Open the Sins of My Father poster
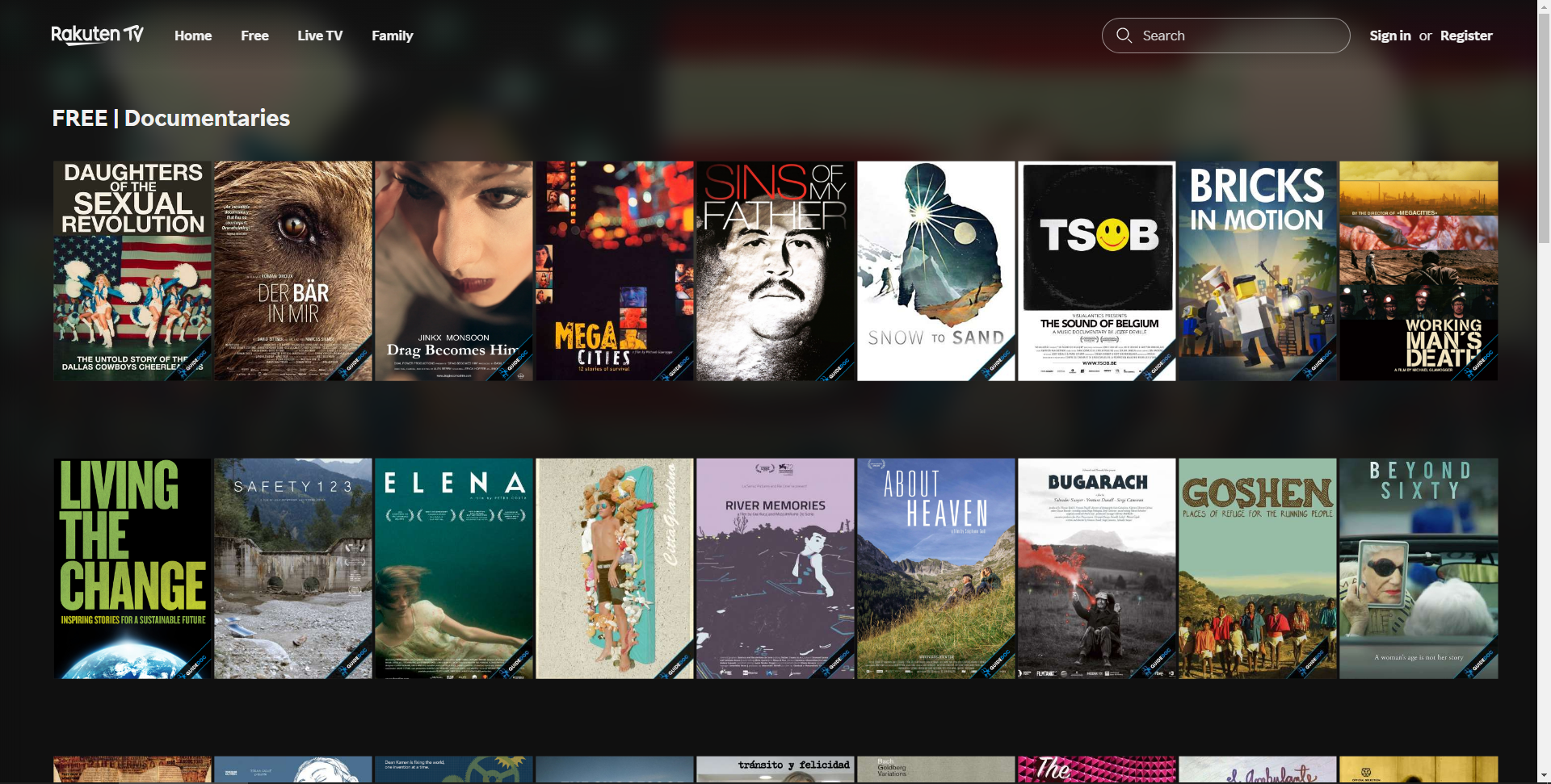This screenshot has height=784, width=1551. (775, 270)
